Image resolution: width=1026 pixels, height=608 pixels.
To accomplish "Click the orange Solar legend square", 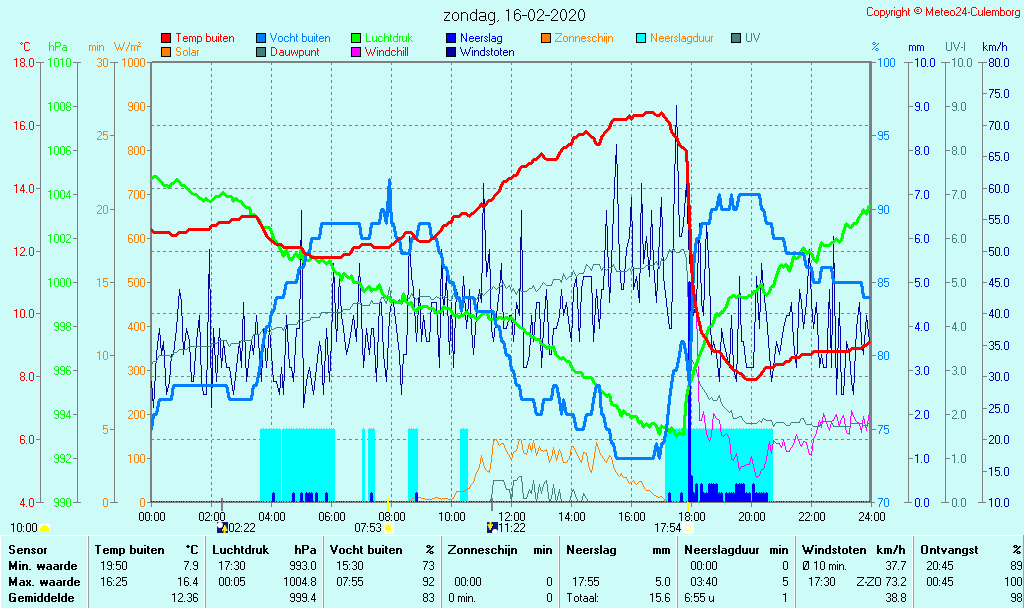I will pyautogui.click(x=166, y=52).
